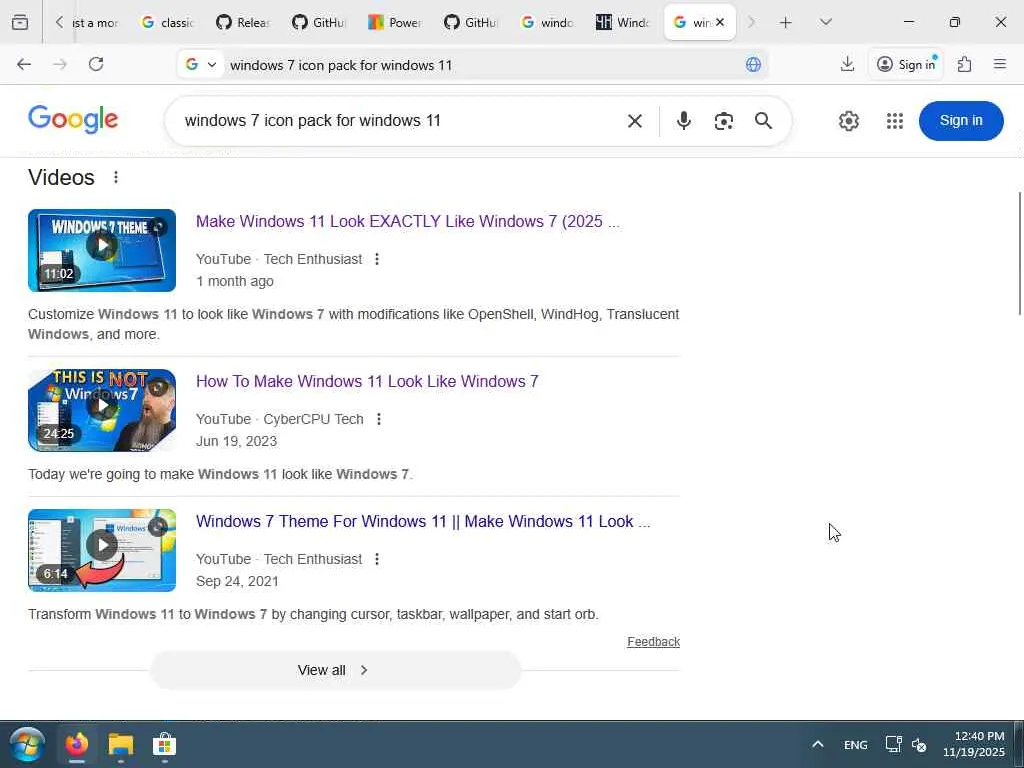Open search engine selector in address bar
The width and height of the screenshot is (1024, 768).
tap(200, 65)
